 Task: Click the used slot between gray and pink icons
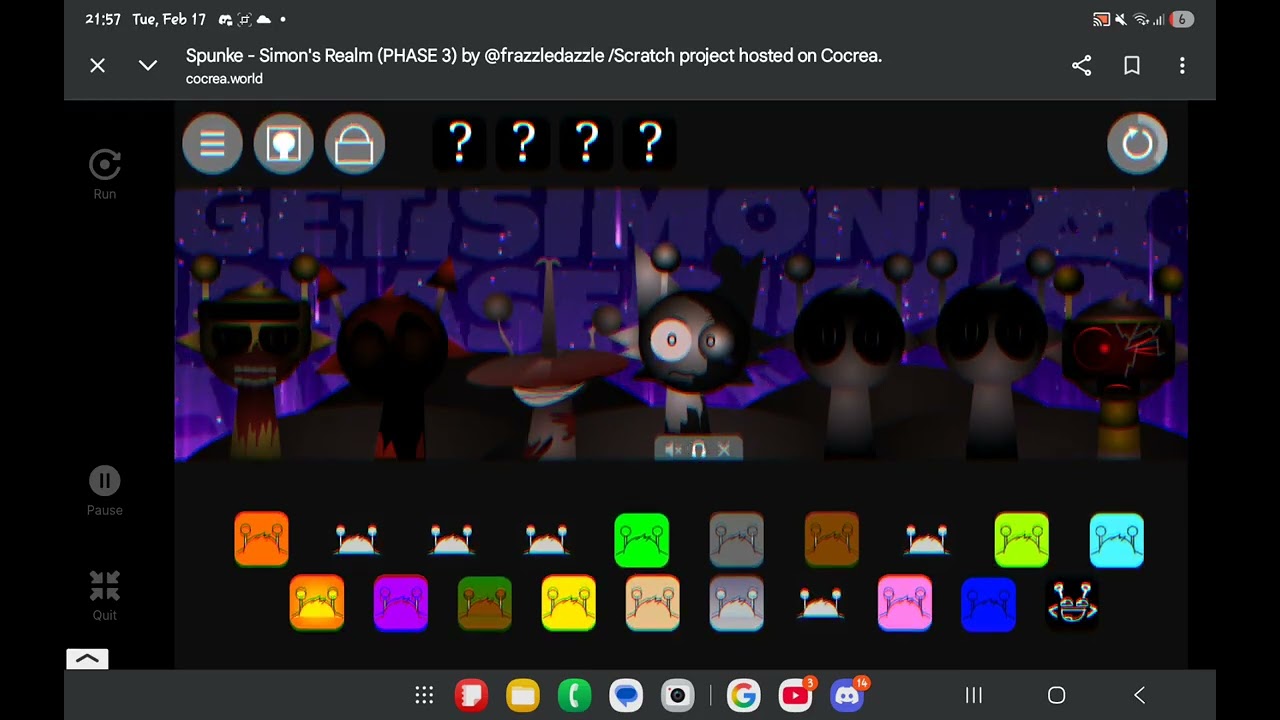pyautogui.click(x=819, y=603)
